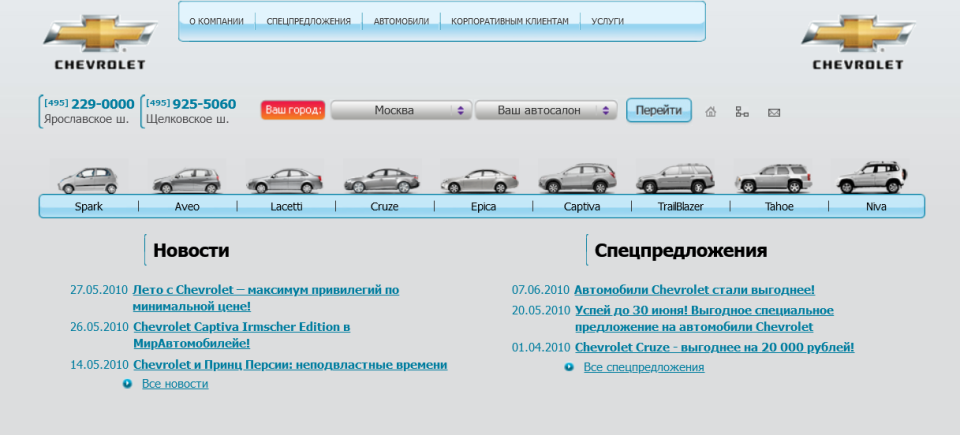Select the Epica car image
The width and height of the screenshot is (960, 435).
point(479,181)
